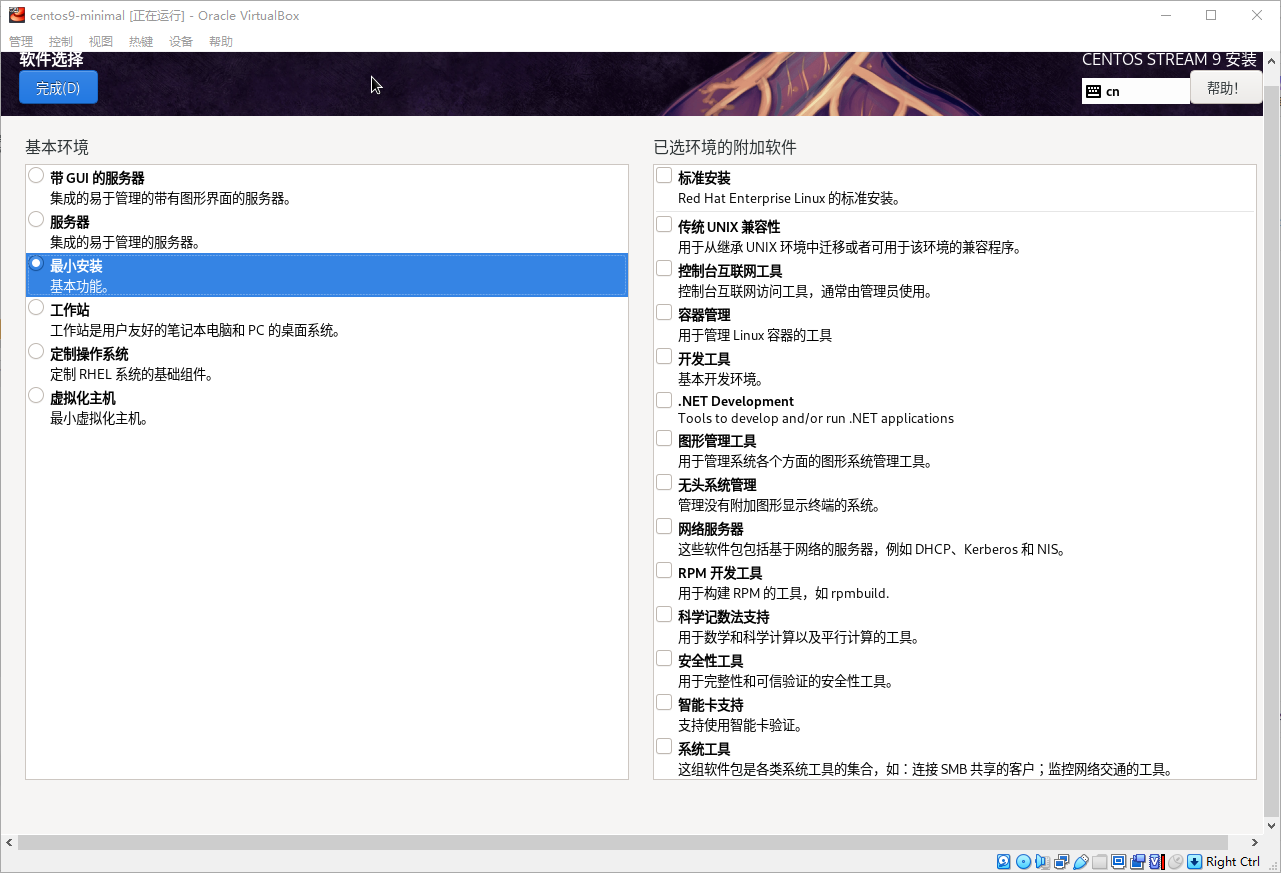Image resolution: width=1281 pixels, height=873 pixels.
Task: Open the 管理 menu
Action: 21,41
